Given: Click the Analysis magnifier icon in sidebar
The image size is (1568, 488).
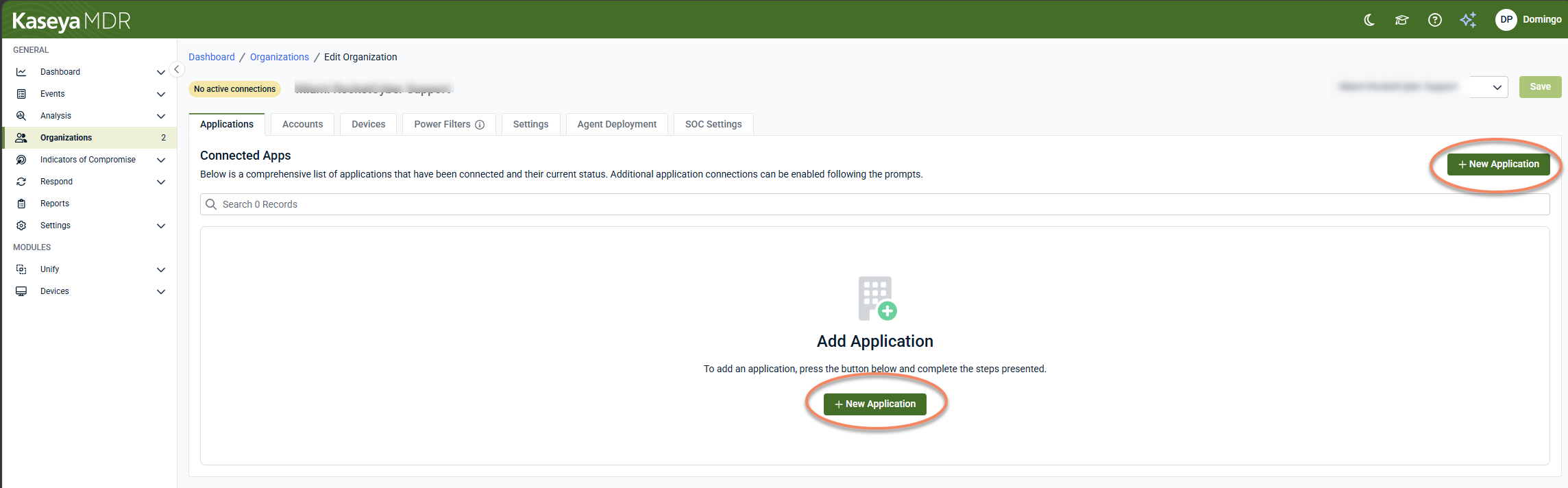Looking at the screenshot, I should (x=21, y=116).
